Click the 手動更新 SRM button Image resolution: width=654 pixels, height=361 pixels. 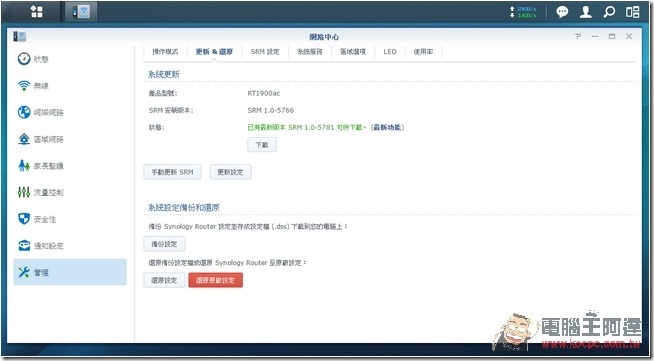tap(172, 172)
